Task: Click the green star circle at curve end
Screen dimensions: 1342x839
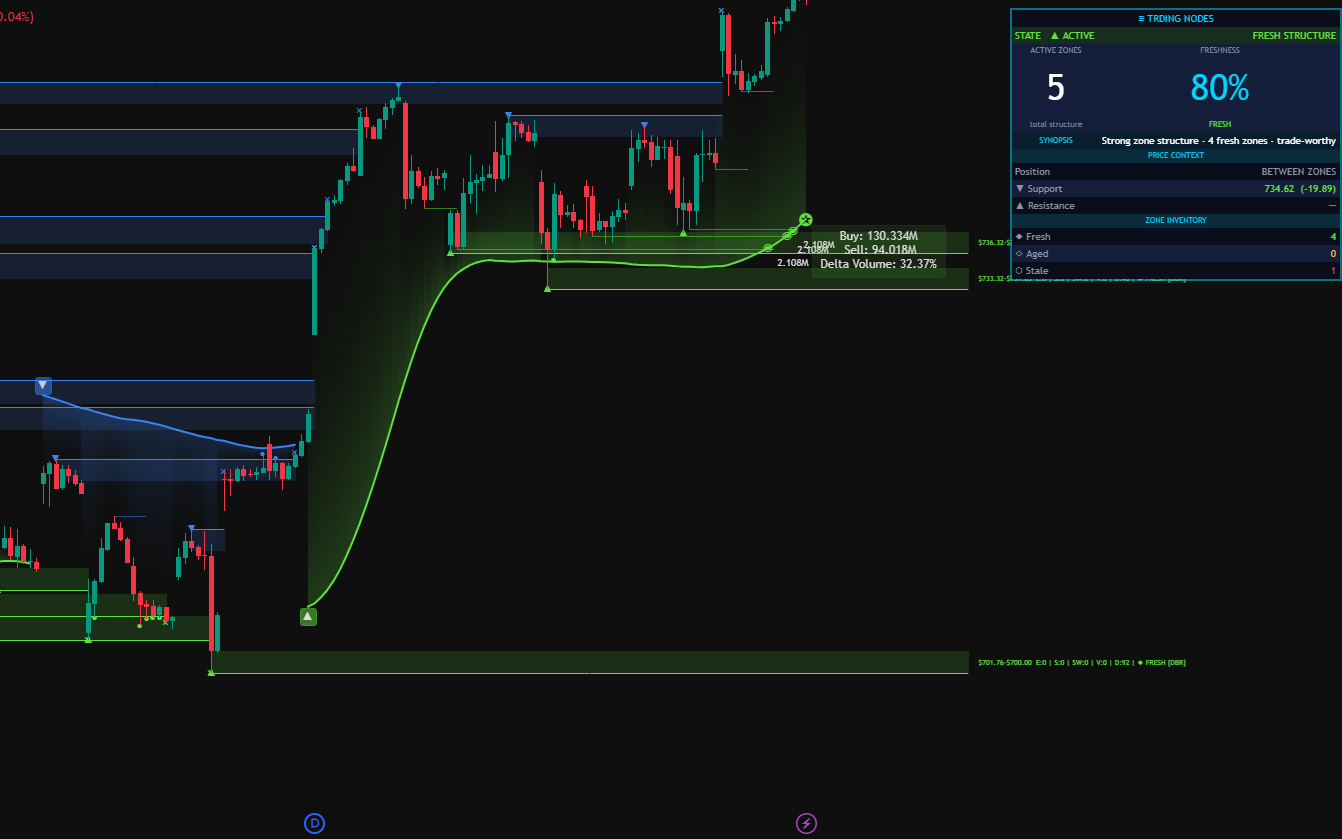Action: tap(806, 219)
